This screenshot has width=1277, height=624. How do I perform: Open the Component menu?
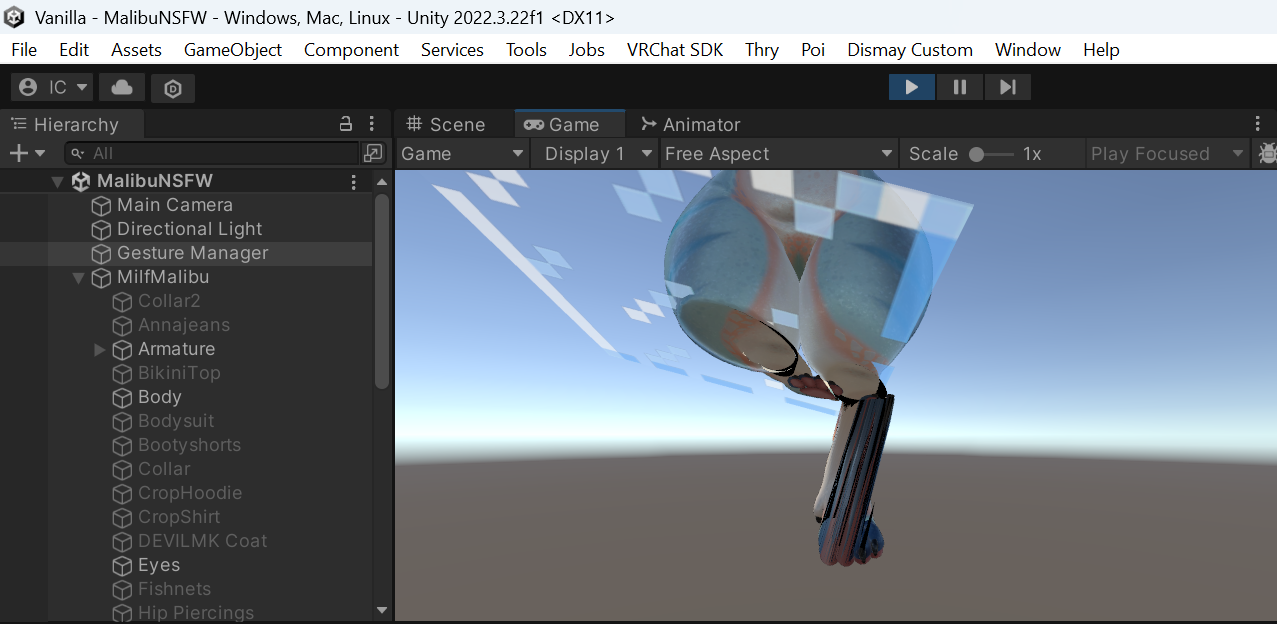point(351,49)
